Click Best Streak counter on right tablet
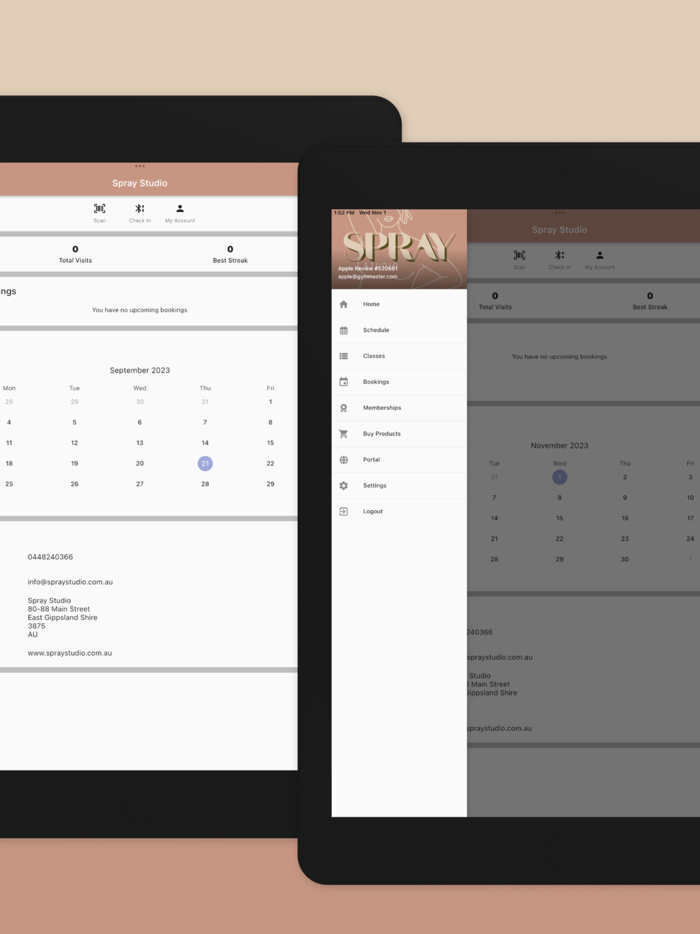The height and width of the screenshot is (934, 700). coord(650,301)
